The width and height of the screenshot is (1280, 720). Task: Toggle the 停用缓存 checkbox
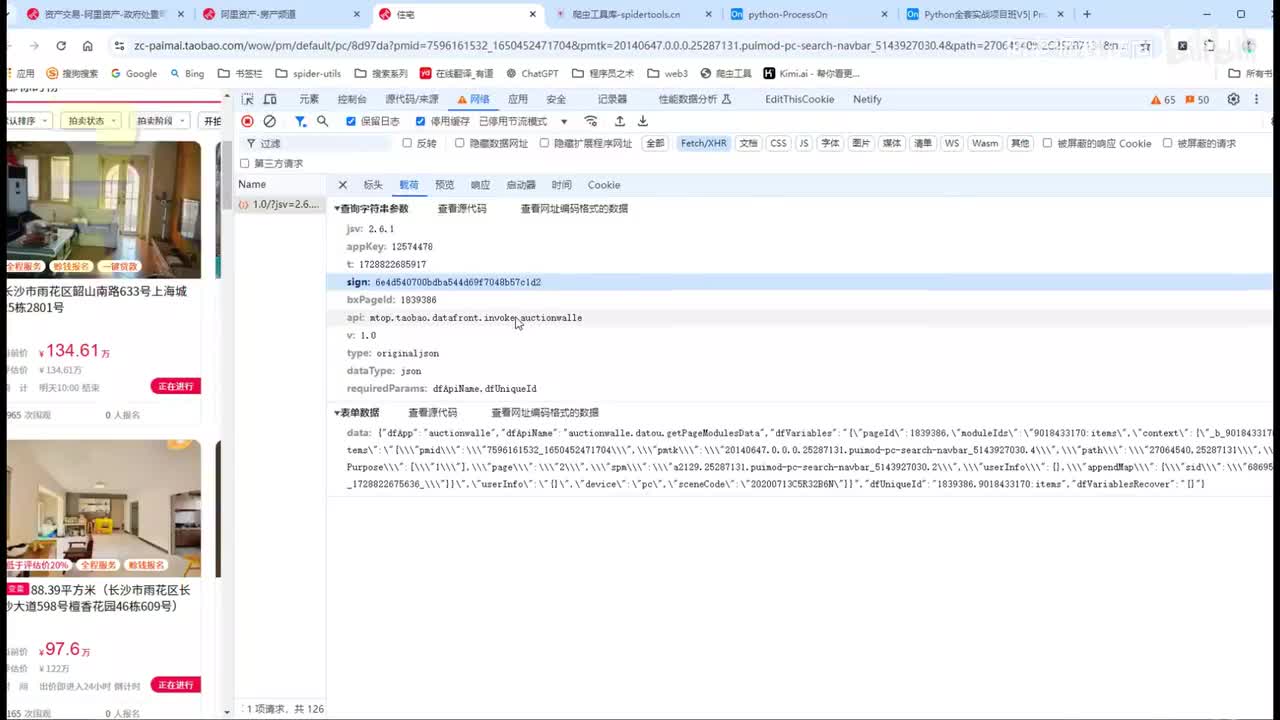[x=421, y=121]
